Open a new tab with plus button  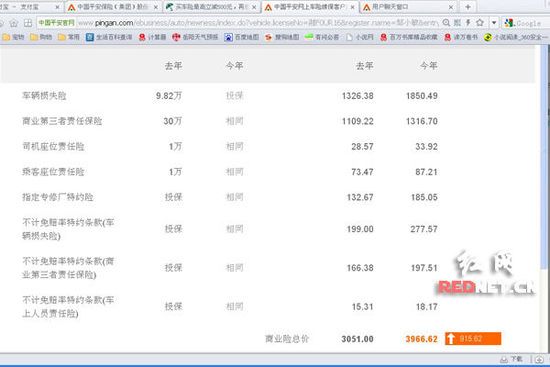(468, 7)
